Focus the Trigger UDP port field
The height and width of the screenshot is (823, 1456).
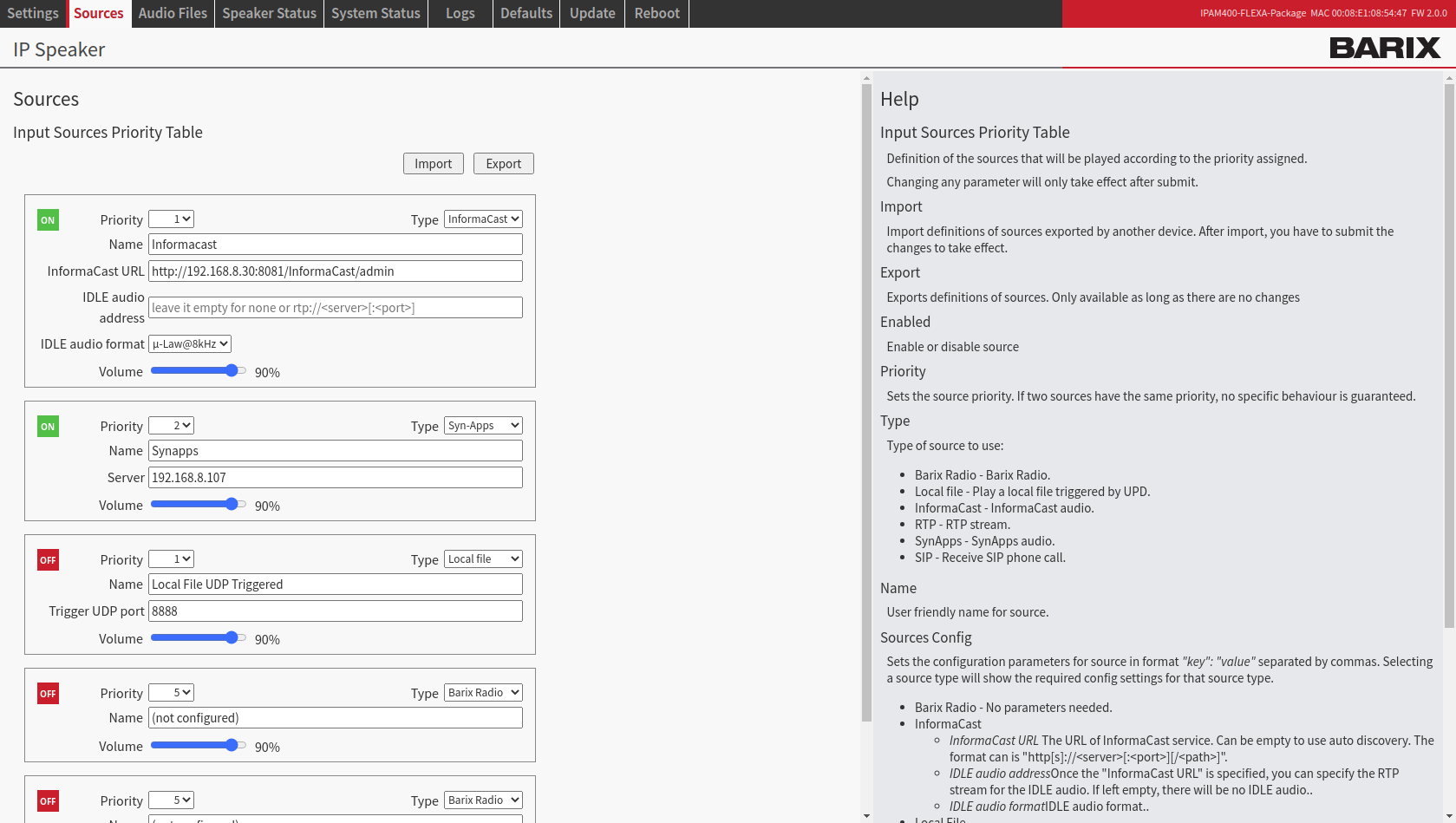[x=335, y=611]
